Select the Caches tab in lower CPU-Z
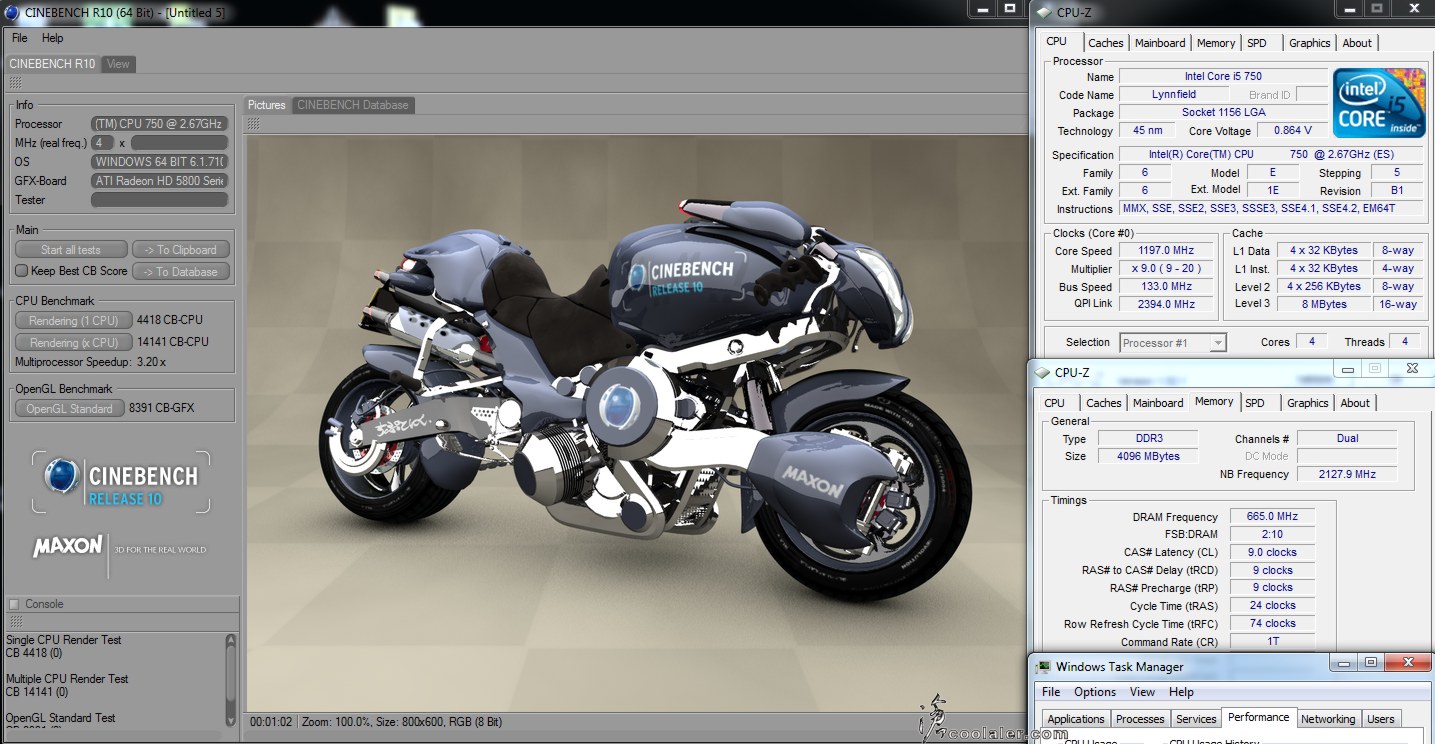 [x=1104, y=403]
